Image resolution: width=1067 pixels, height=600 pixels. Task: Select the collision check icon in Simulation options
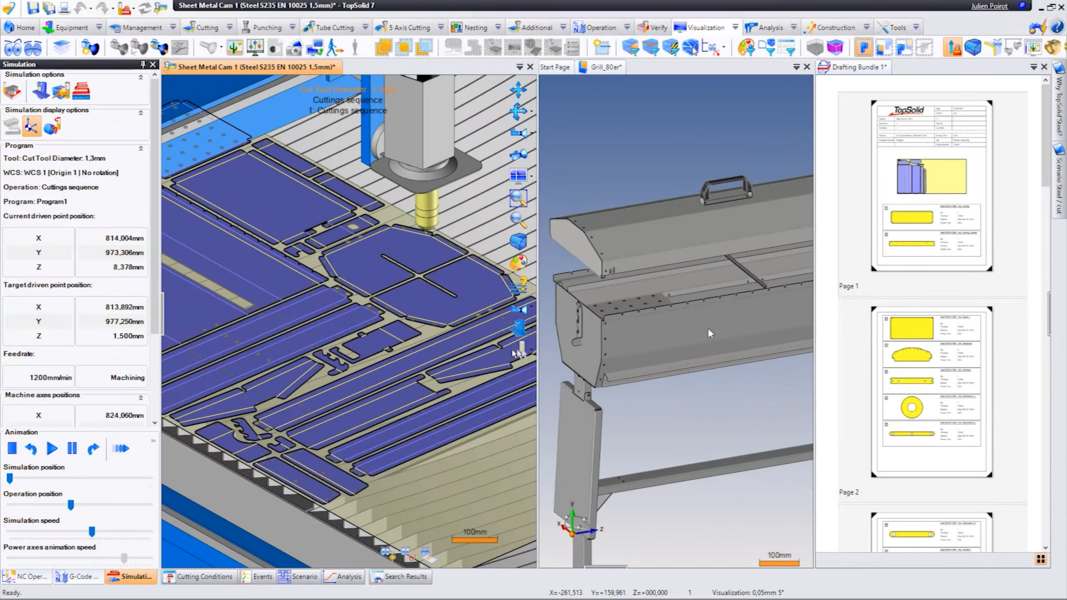(x=59, y=90)
